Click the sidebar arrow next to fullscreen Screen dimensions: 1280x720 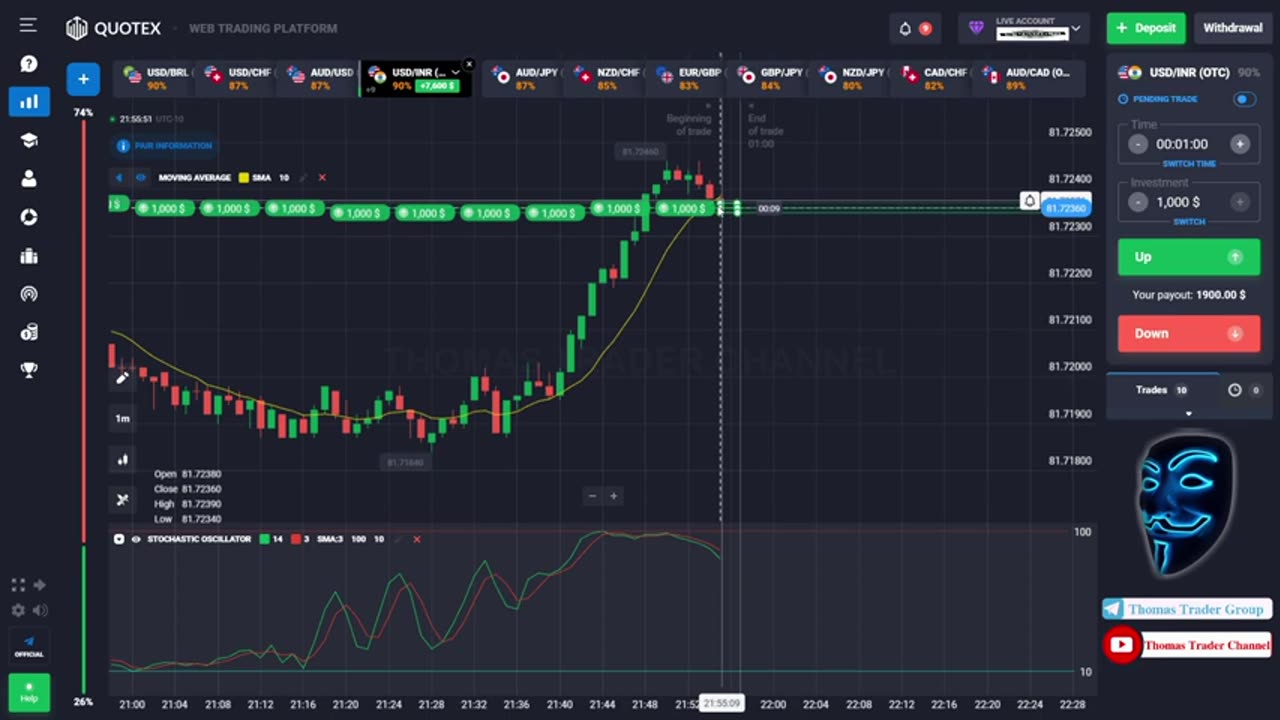tap(40, 585)
